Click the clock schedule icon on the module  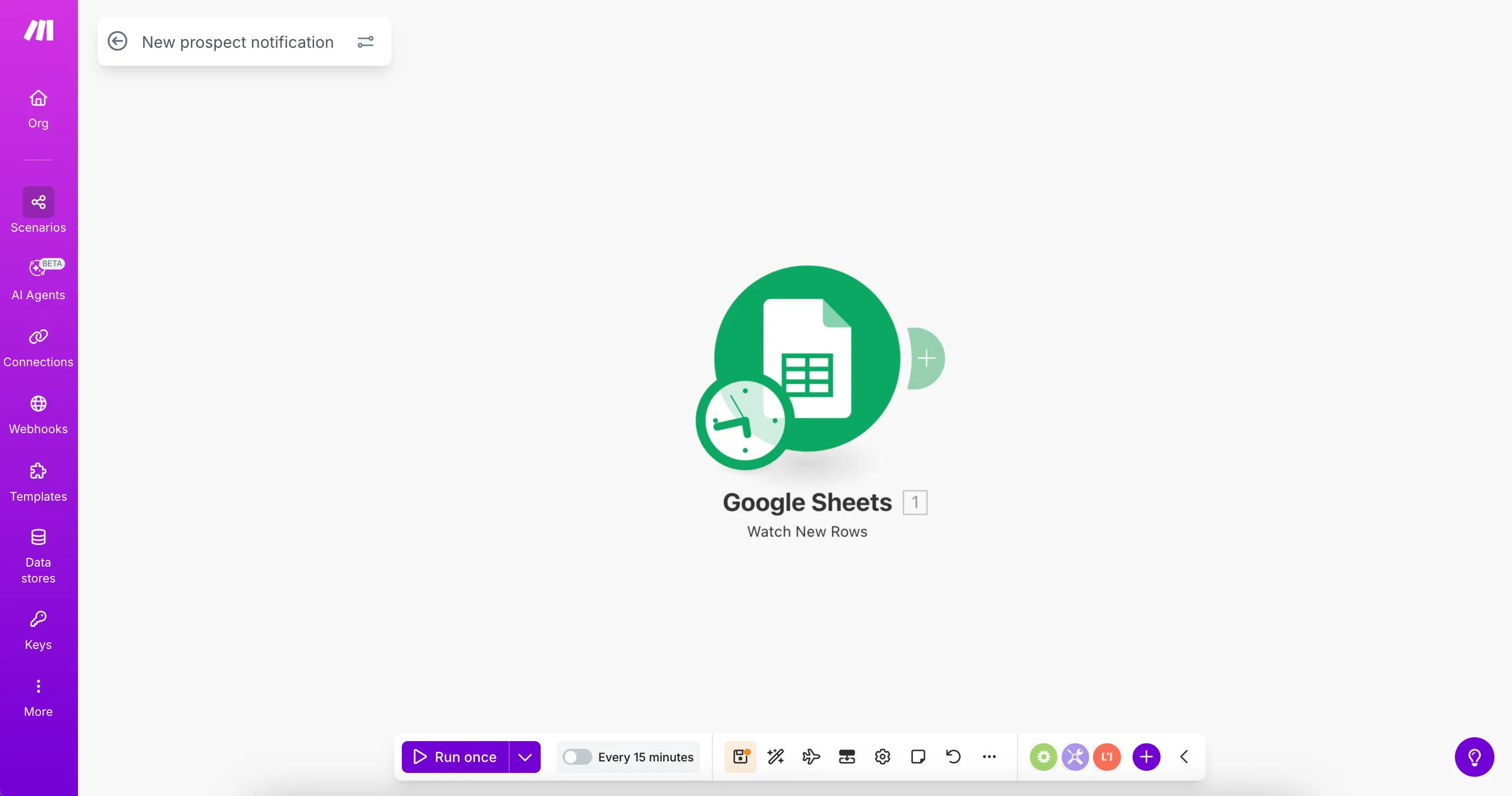(x=744, y=421)
